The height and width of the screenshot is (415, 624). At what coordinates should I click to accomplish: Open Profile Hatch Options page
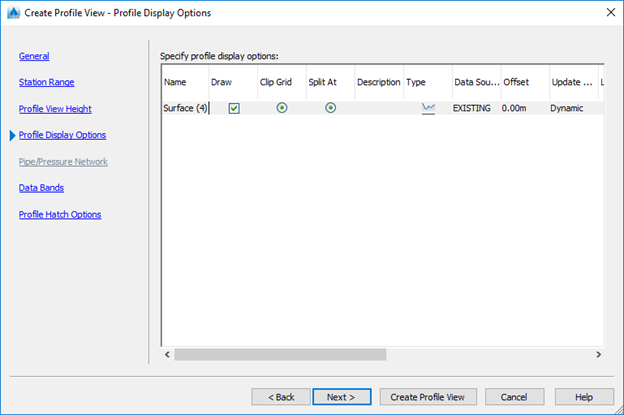click(59, 214)
